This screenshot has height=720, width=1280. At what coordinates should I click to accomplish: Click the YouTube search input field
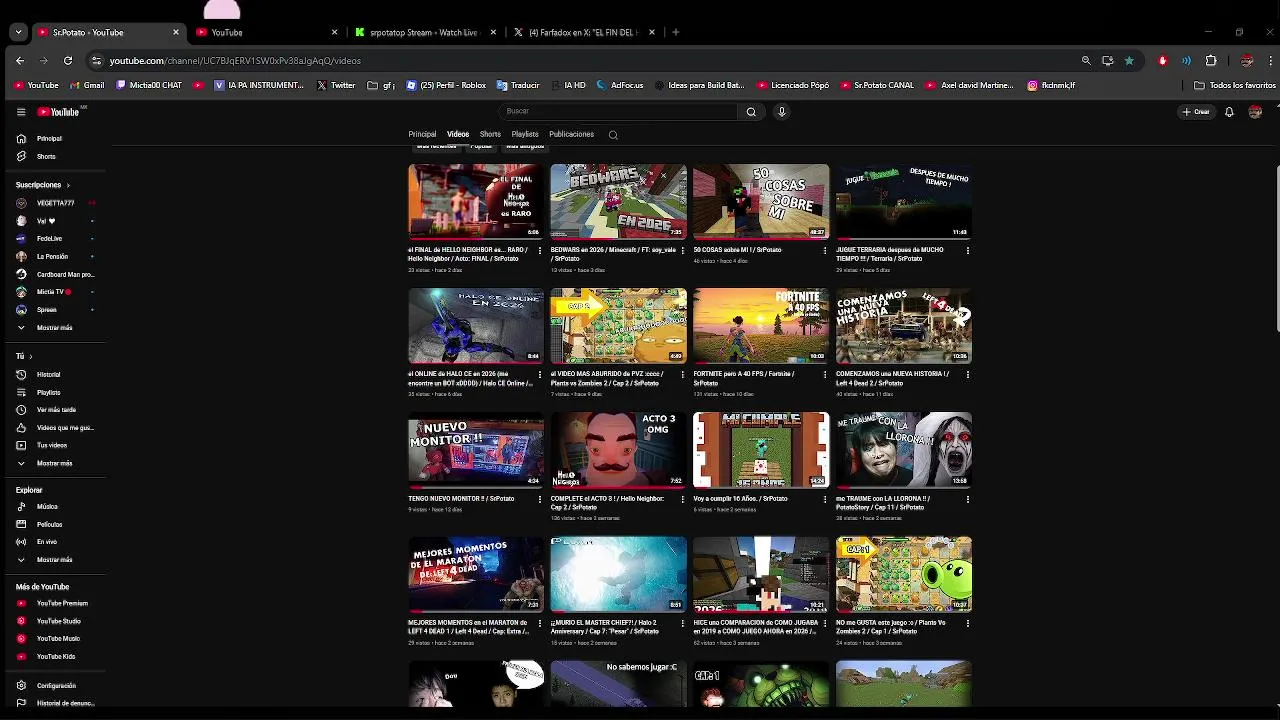point(620,112)
